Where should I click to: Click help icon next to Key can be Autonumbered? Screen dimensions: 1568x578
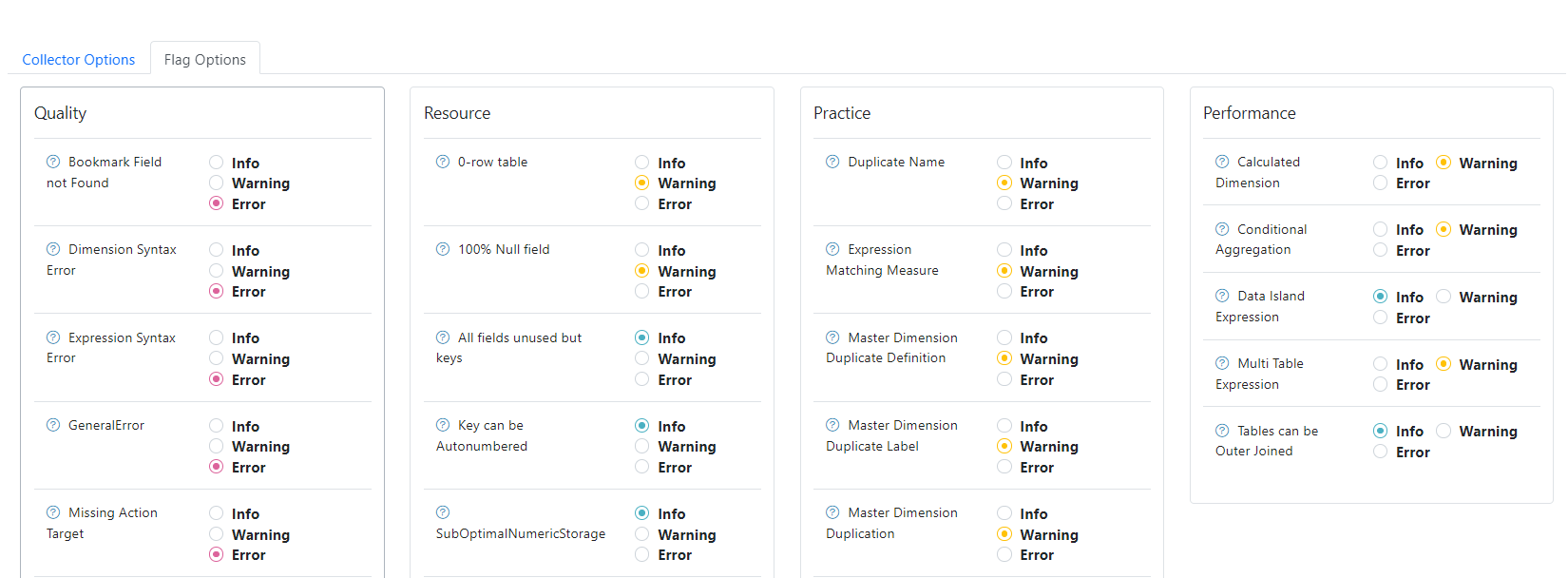click(443, 425)
